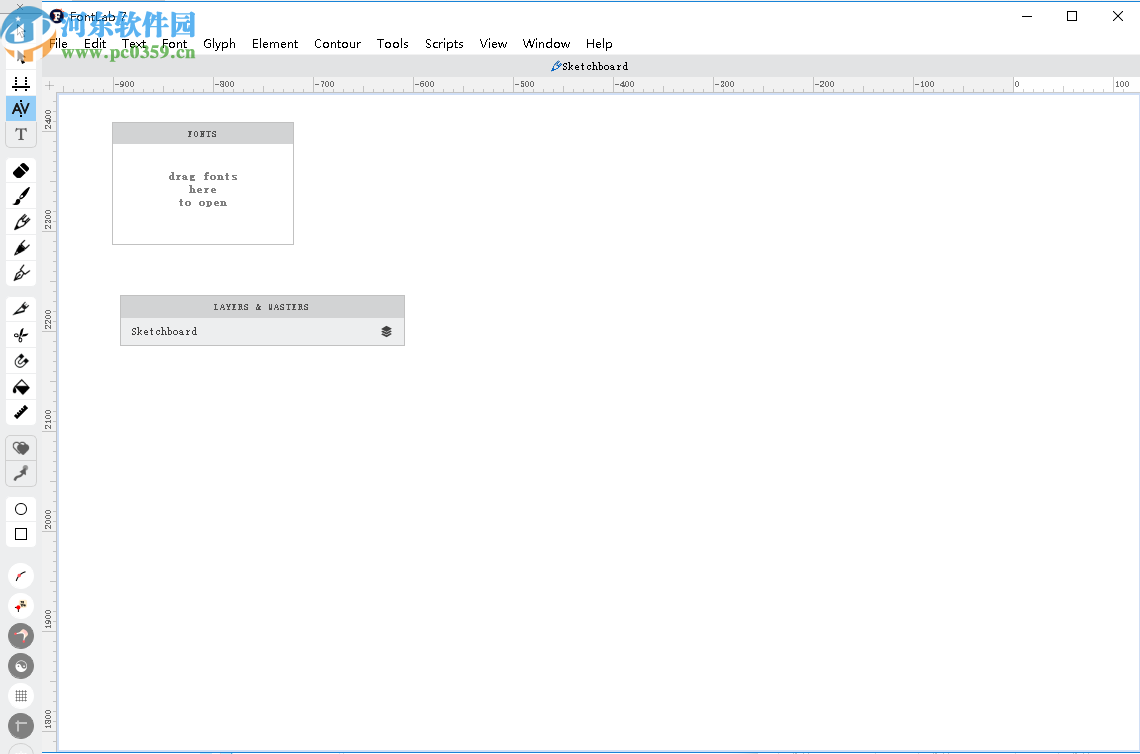The width and height of the screenshot is (1140, 754).
Task: Select the curved arrow guide tool
Action: coord(21,473)
